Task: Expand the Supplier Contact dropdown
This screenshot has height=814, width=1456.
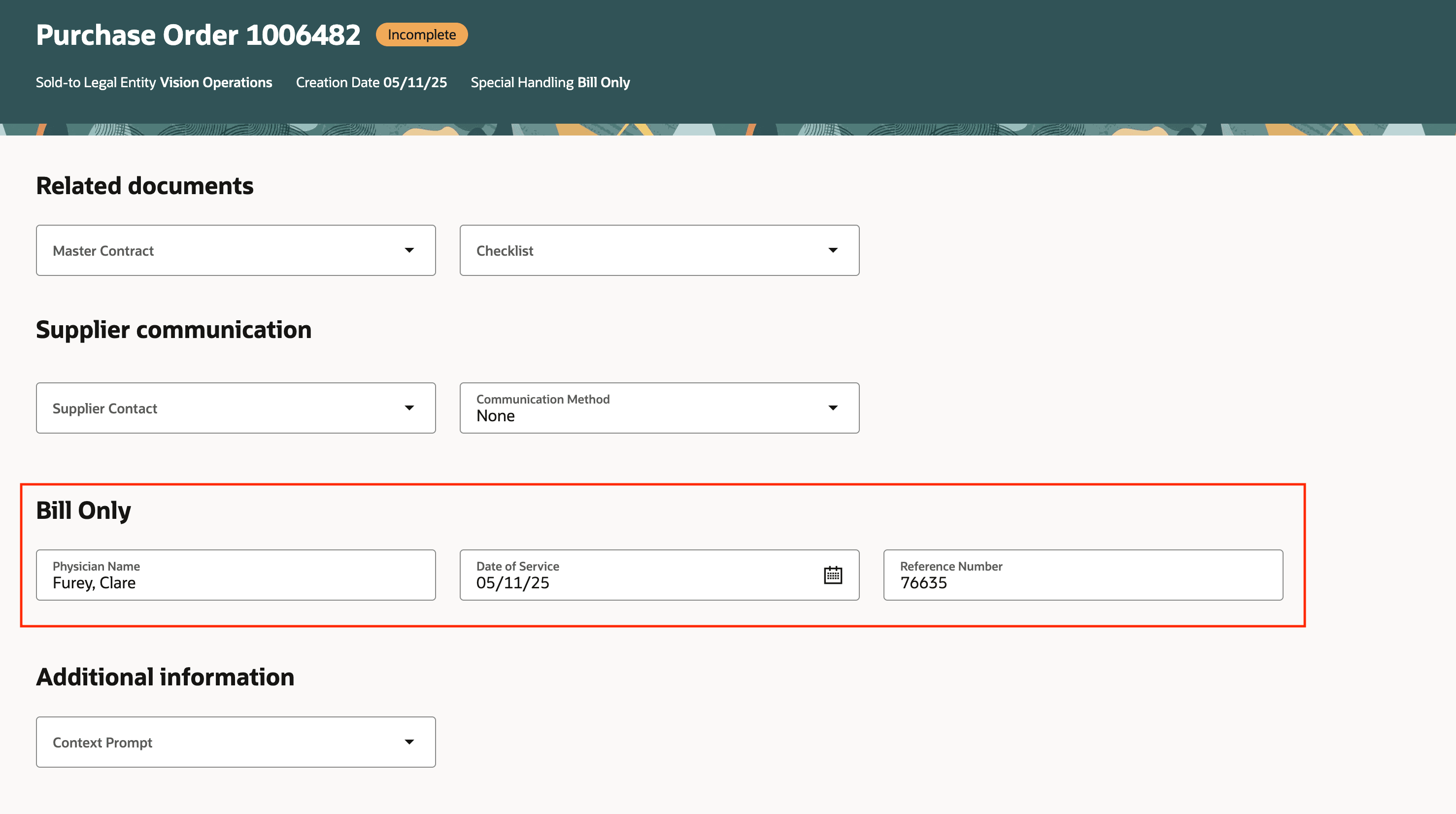Action: point(236,407)
